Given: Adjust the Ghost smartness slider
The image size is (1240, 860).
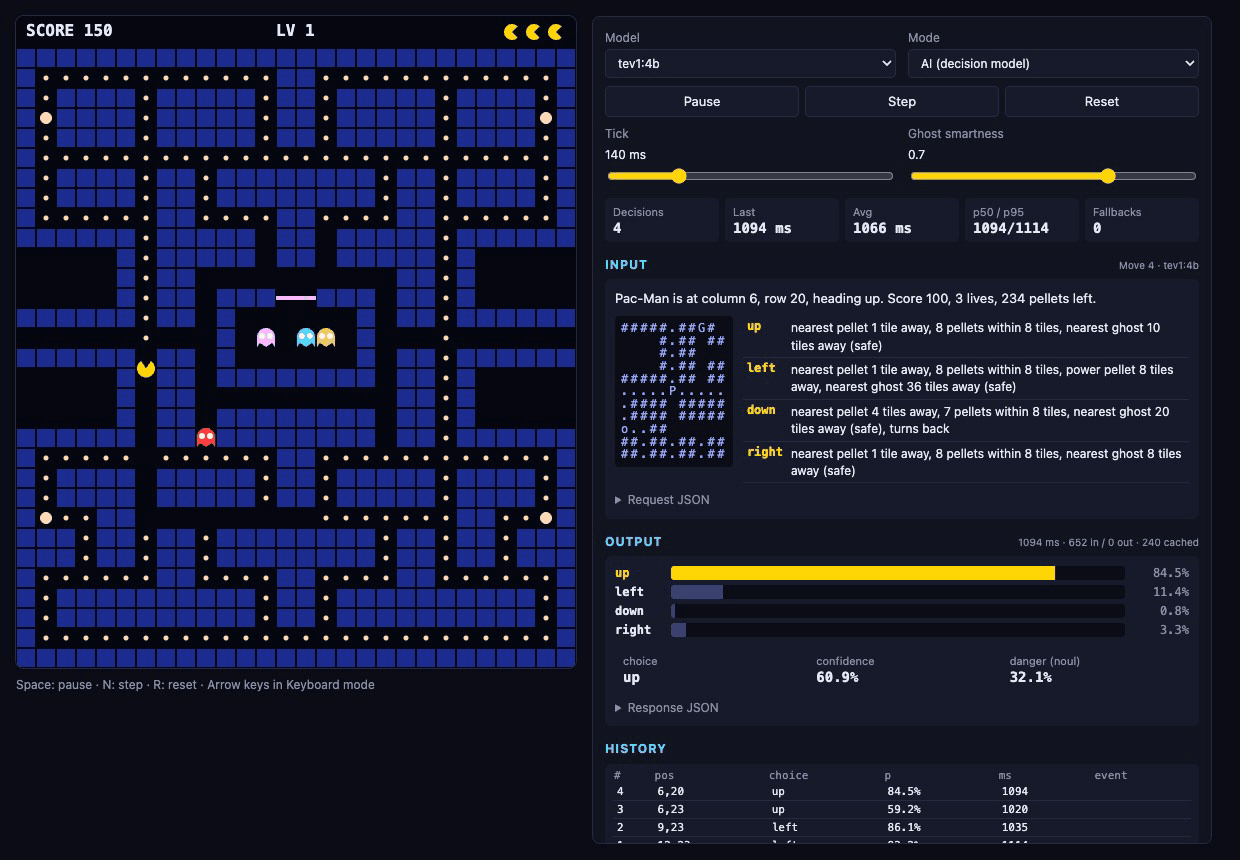Looking at the screenshot, I should pyautogui.click(x=1053, y=176).
